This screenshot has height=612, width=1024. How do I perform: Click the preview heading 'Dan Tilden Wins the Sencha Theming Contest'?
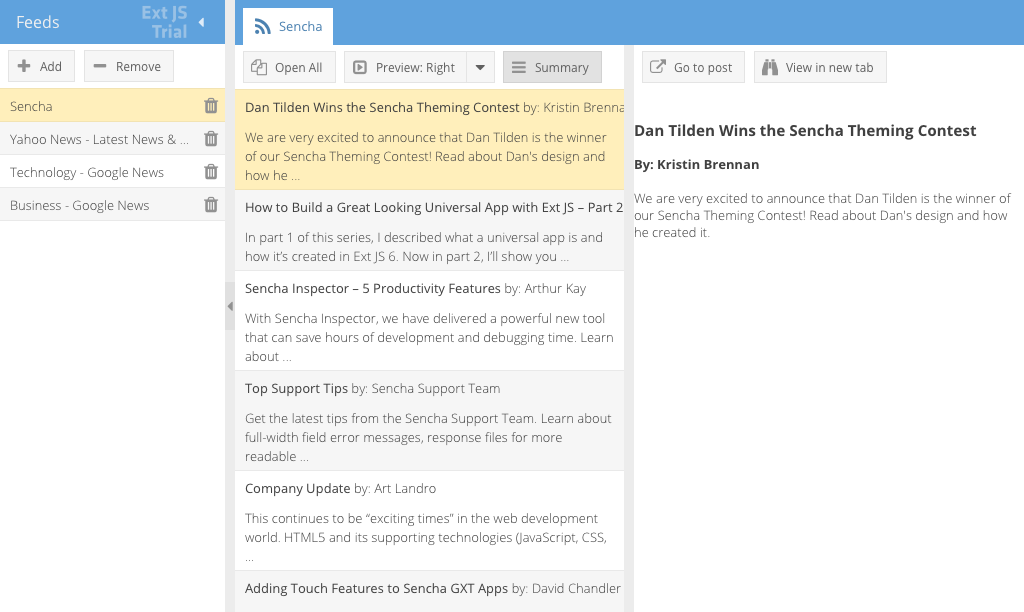pyautogui.click(x=805, y=131)
